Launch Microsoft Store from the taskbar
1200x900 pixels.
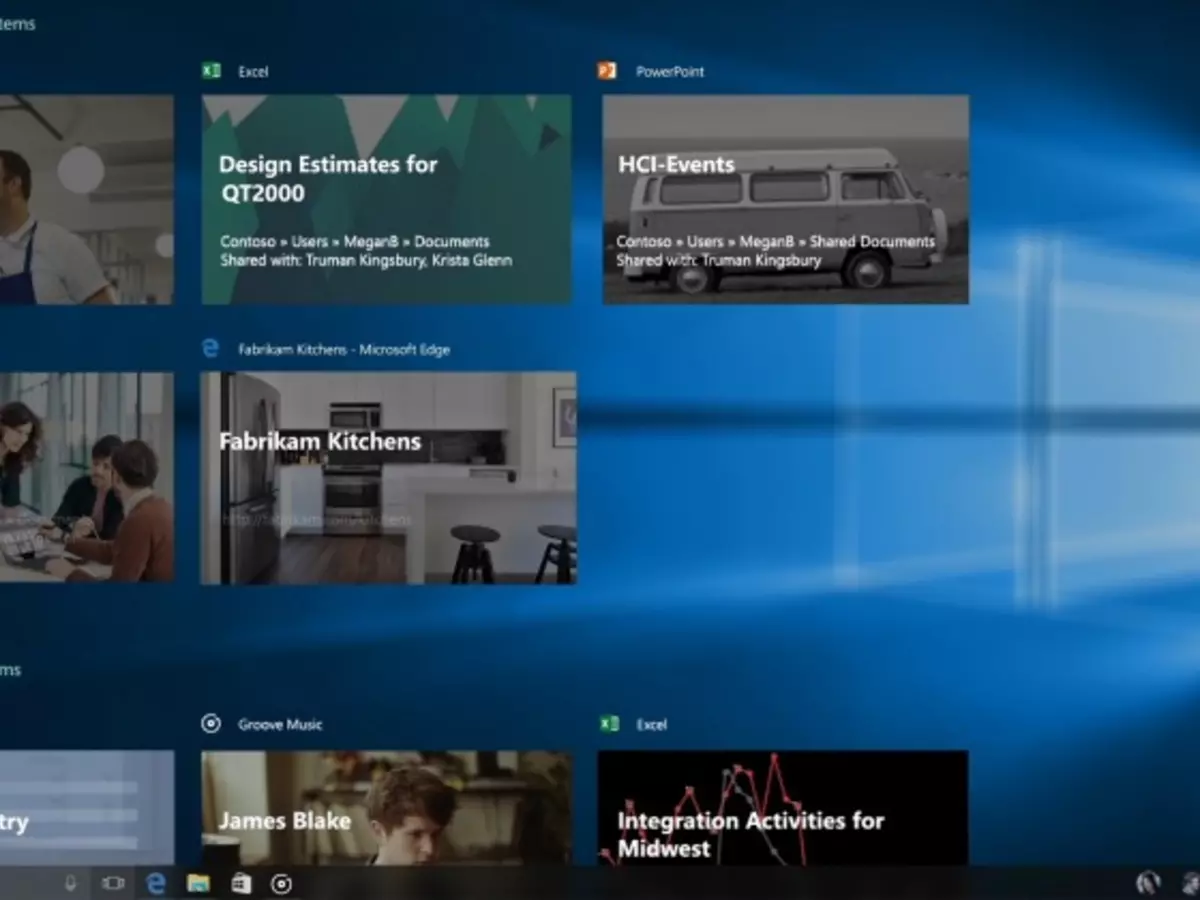pyautogui.click(x=239, y=884)
